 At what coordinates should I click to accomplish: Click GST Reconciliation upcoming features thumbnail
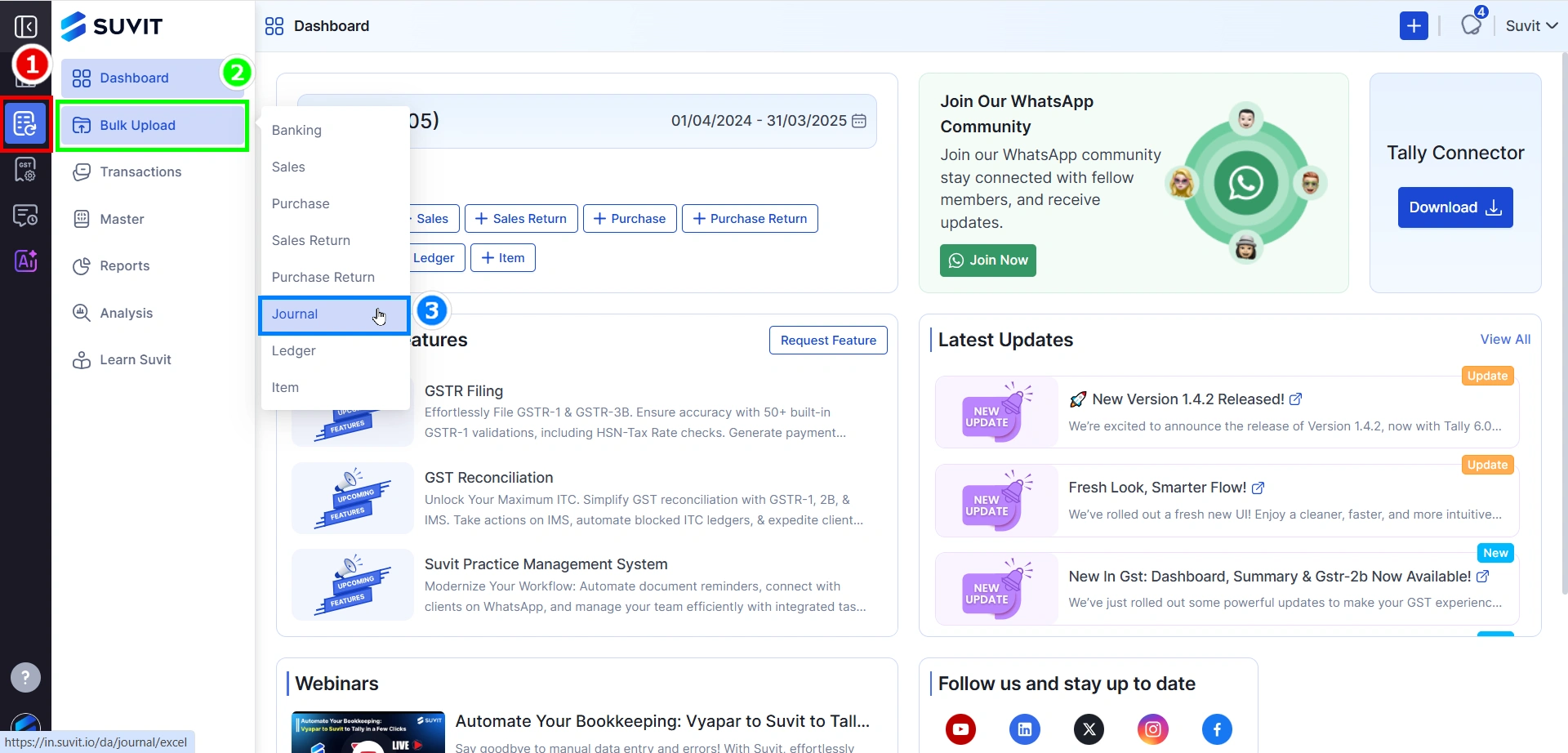pos(353,498)
